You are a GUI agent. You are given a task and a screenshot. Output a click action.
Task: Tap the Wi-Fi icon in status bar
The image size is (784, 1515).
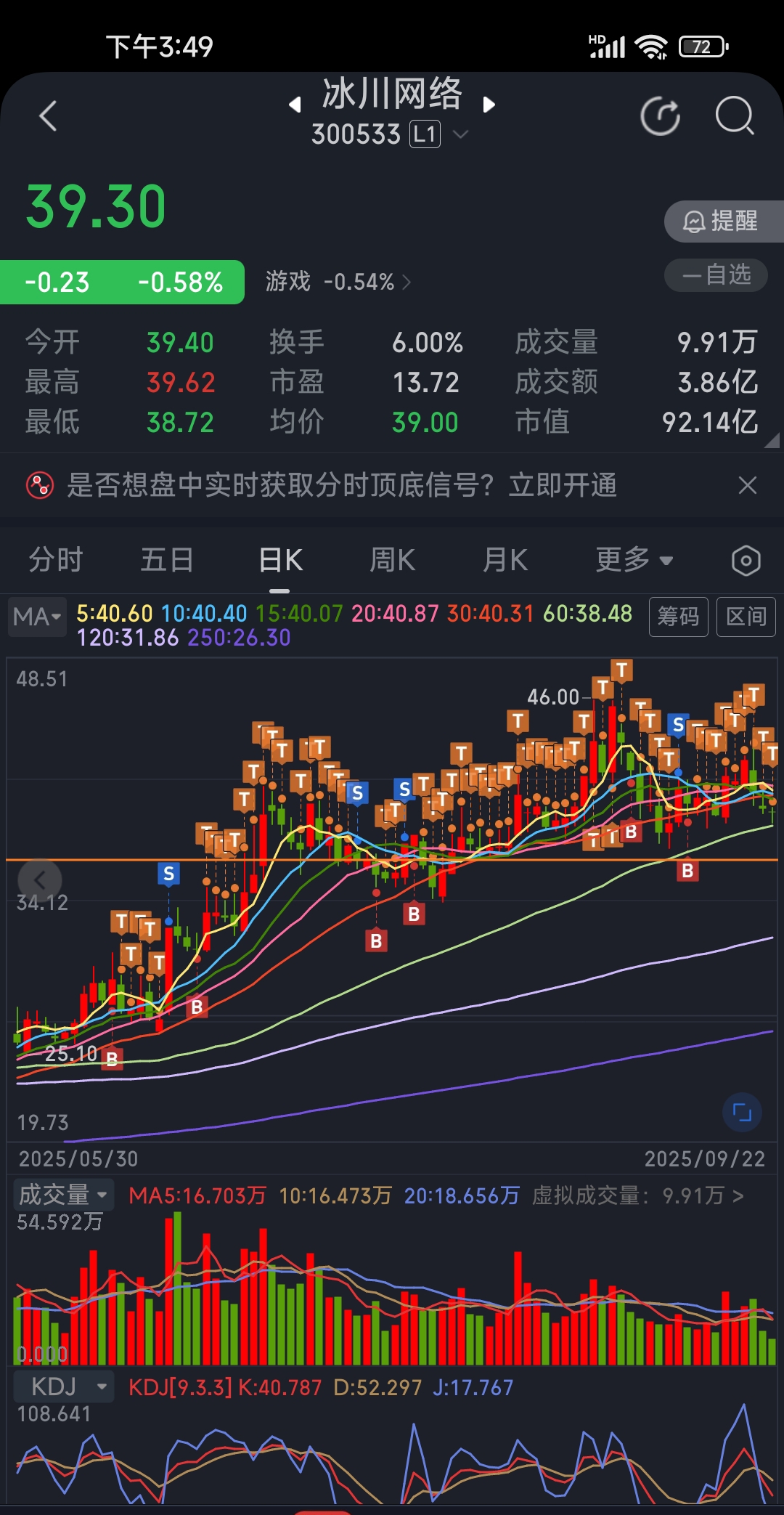tap(651, 47)
